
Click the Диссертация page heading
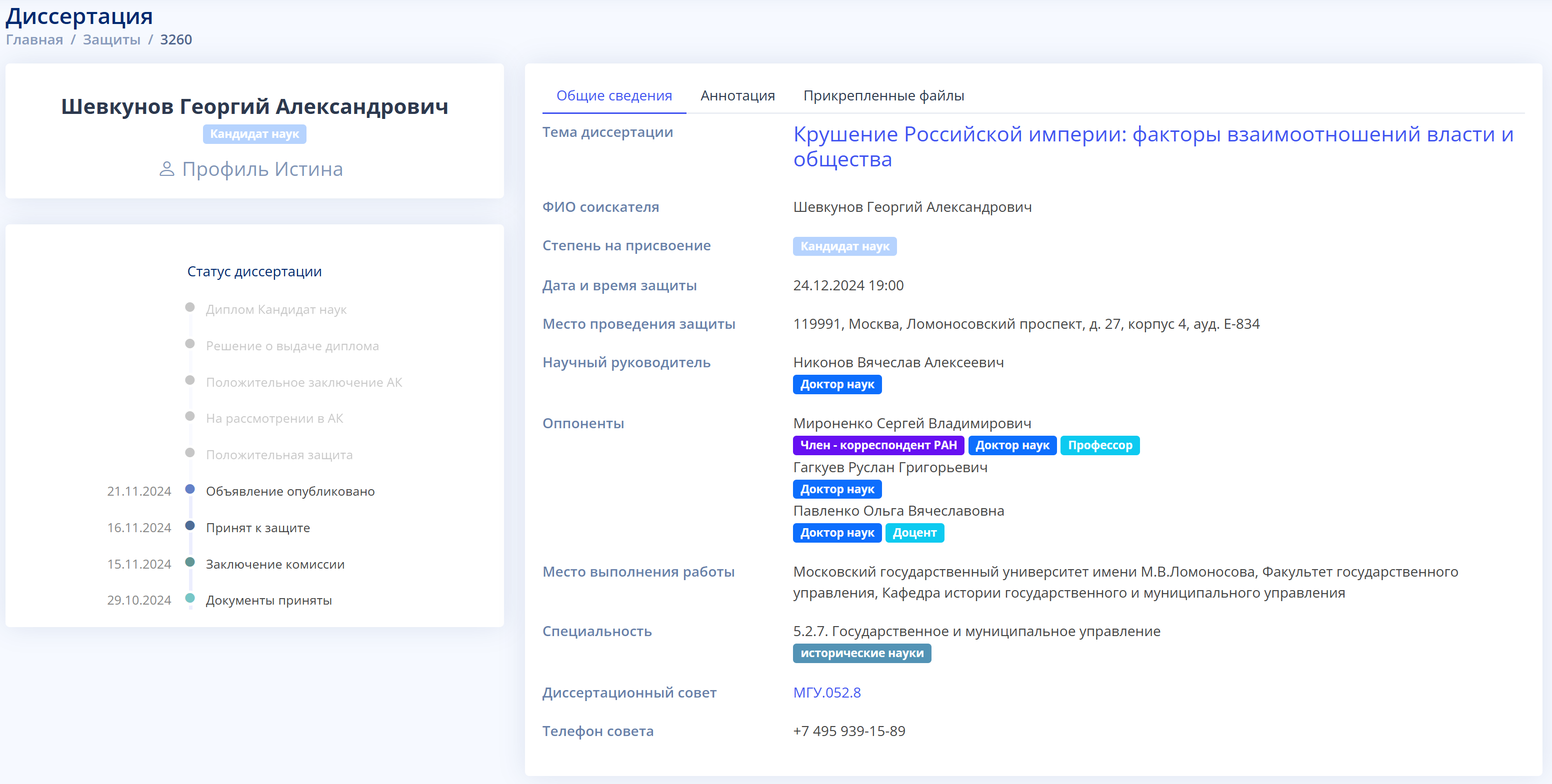click(79, 16)
